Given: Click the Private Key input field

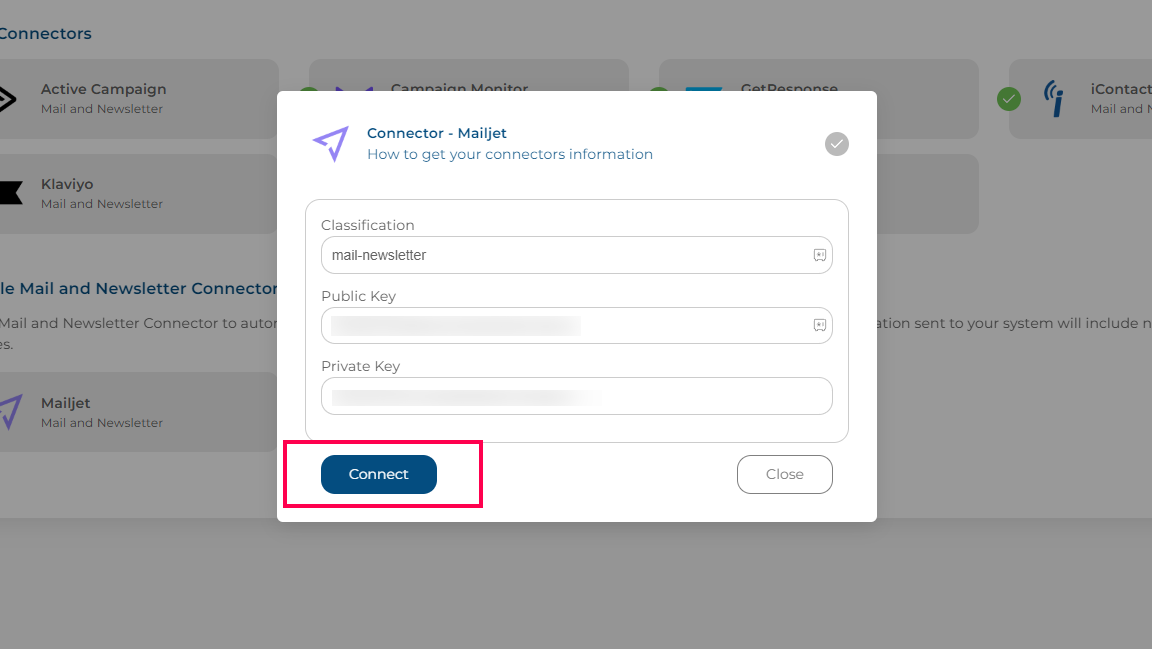Looking at the screenshot, I should pos(577,396).
